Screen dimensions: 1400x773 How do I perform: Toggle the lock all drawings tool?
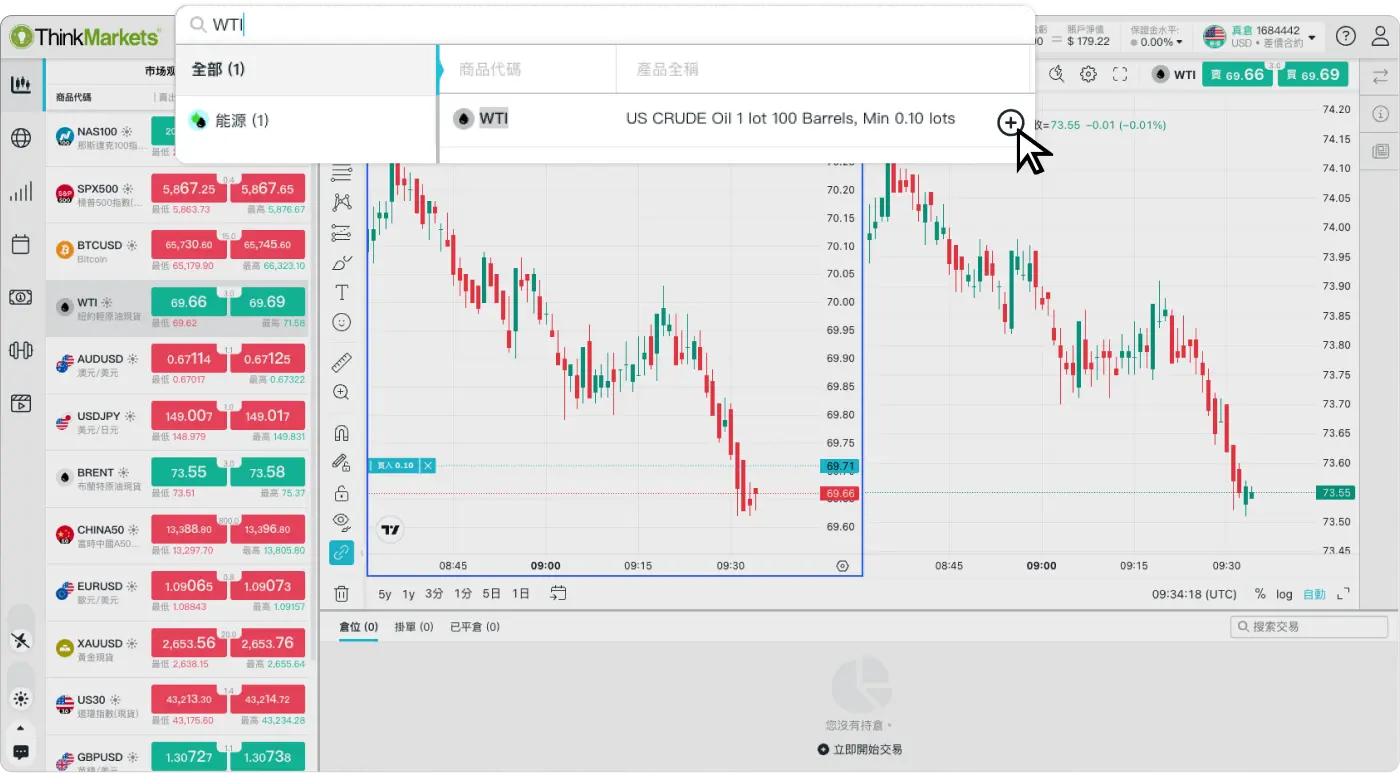point(341,493)
